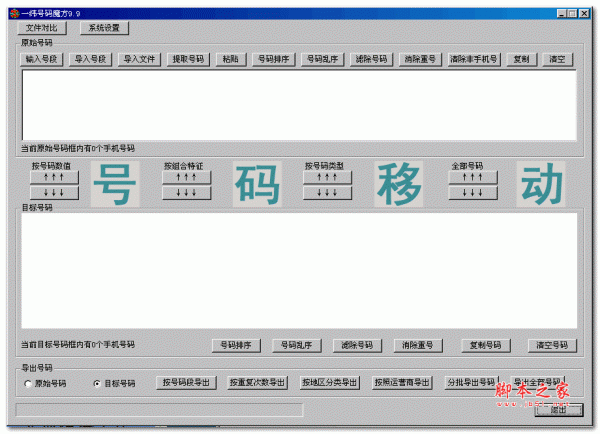600x434 pixels.
Task: Click the down-arrows button under 全部号码
Action: (x=473, y=193)
